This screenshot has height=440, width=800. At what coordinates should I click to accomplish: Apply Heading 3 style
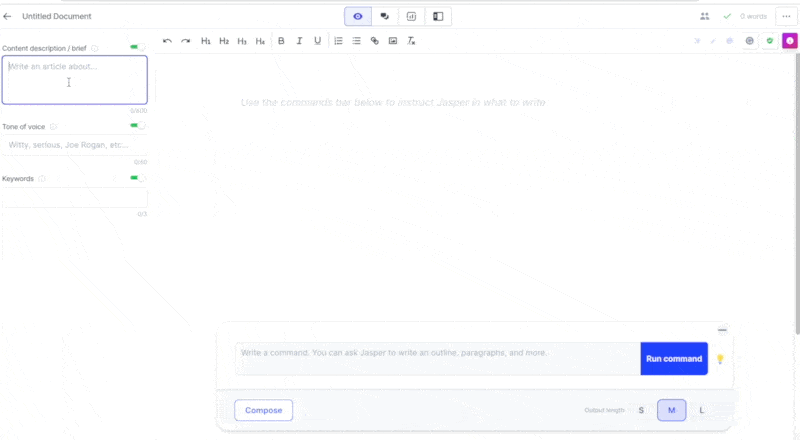tap(242, 41)
